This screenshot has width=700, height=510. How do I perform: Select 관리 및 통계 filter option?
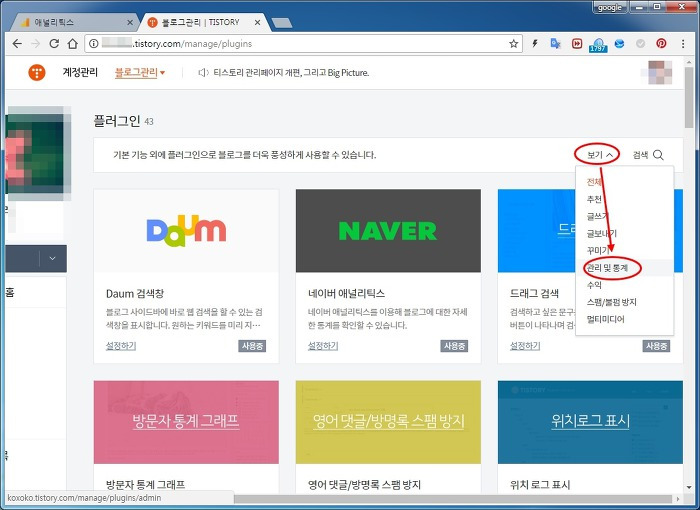[607, 268]
